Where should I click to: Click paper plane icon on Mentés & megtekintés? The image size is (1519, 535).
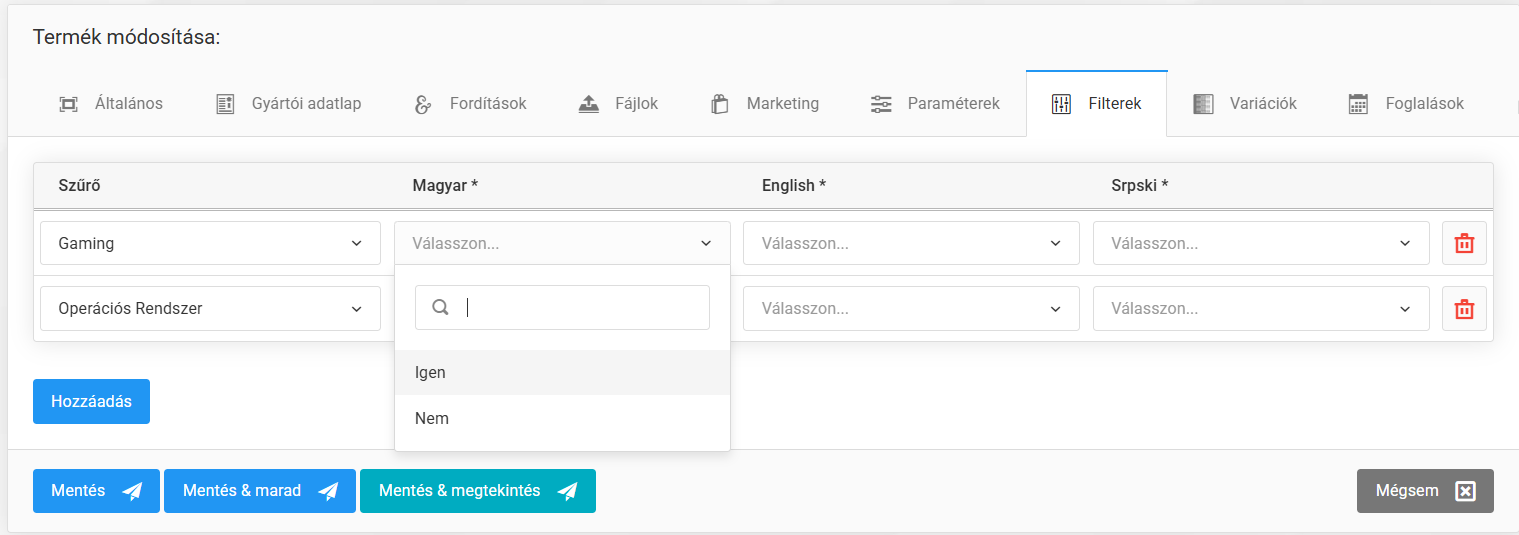(x=567, y=491)
